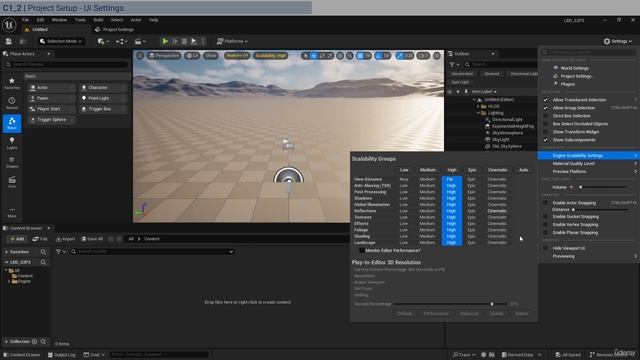Screen dimensions: 640x360
Task: Click the Unreal Engine logo icon
Action: point(9,25)
